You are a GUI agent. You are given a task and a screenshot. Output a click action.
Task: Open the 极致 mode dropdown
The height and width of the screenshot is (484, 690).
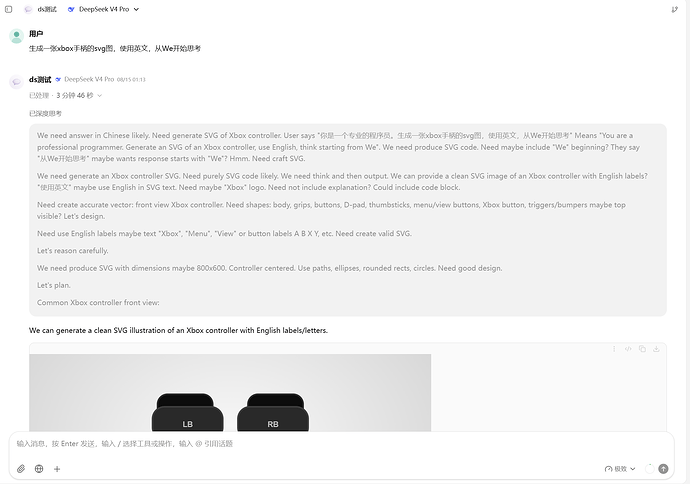[x=620, y=469]
